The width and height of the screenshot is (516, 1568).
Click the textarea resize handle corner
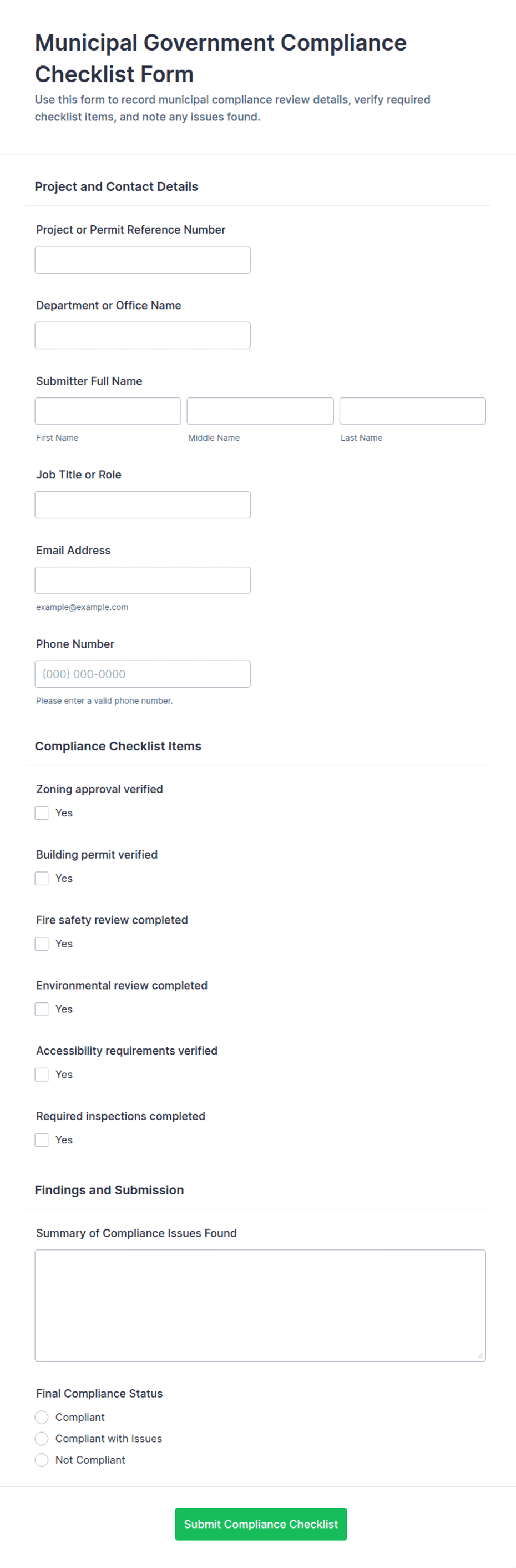480,1355
